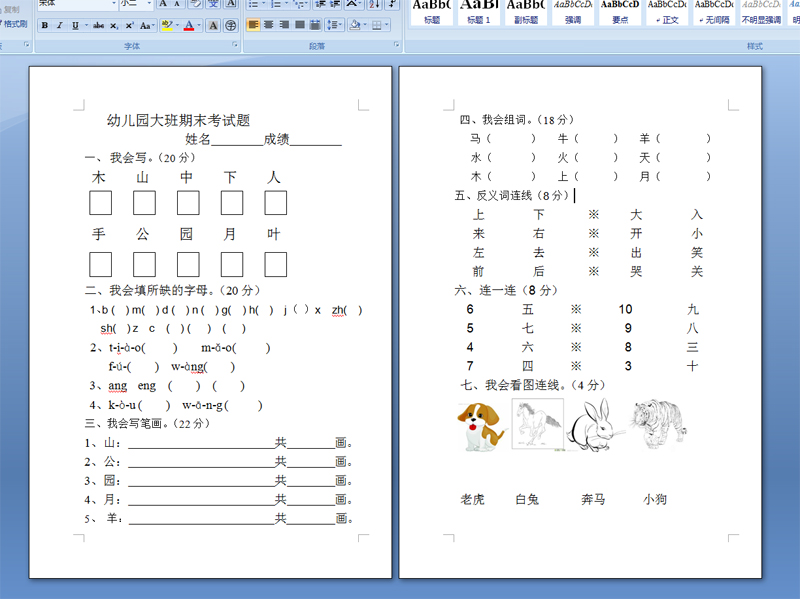Click the misspelled word zh
This screenshot has width=800, height=599.
click(338, 310)
